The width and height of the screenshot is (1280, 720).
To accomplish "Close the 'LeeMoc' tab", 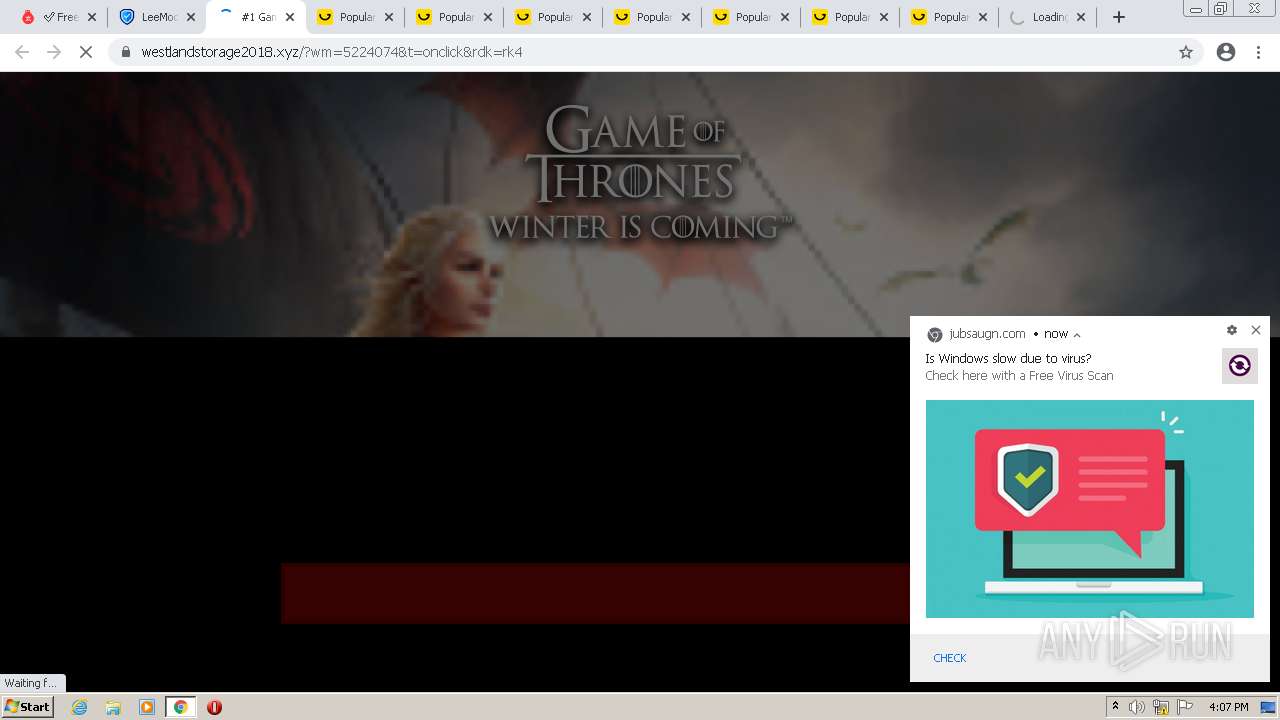I will (x=191, y=17).
